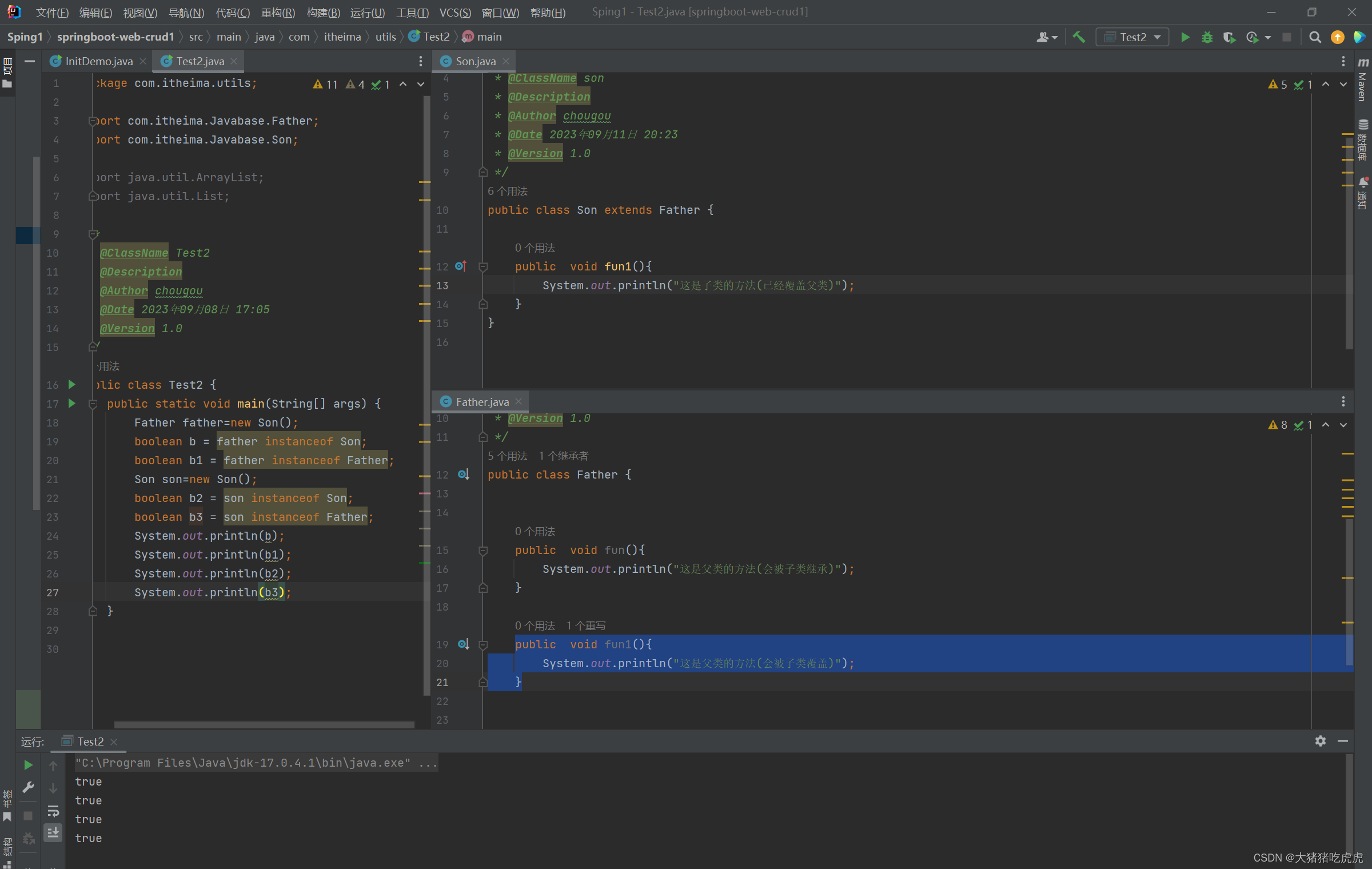Screen dimensions: 1372x869
Task: Click subclass gutter icon beside class Father
Action: coord(464,475)
